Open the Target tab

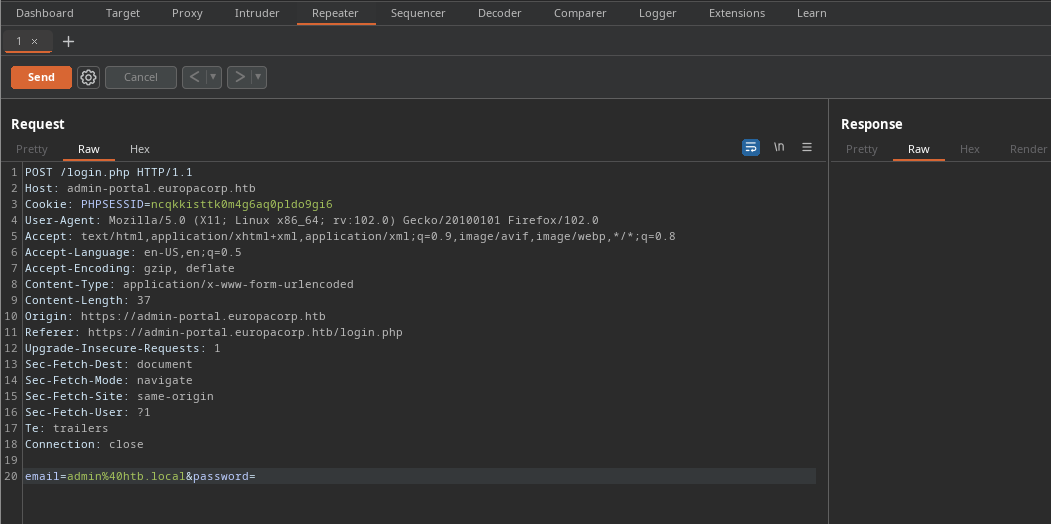[123, 13]
